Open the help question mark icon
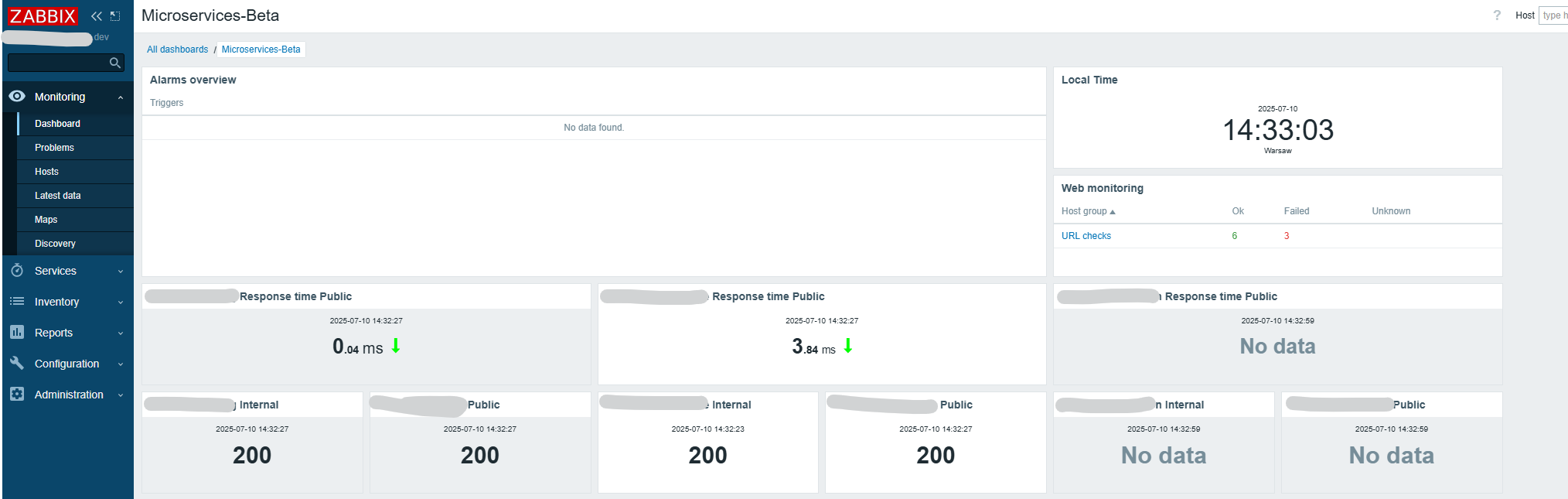Image resolution: width=1568 pixels, height=499 pixels. tap(1497, 15)
